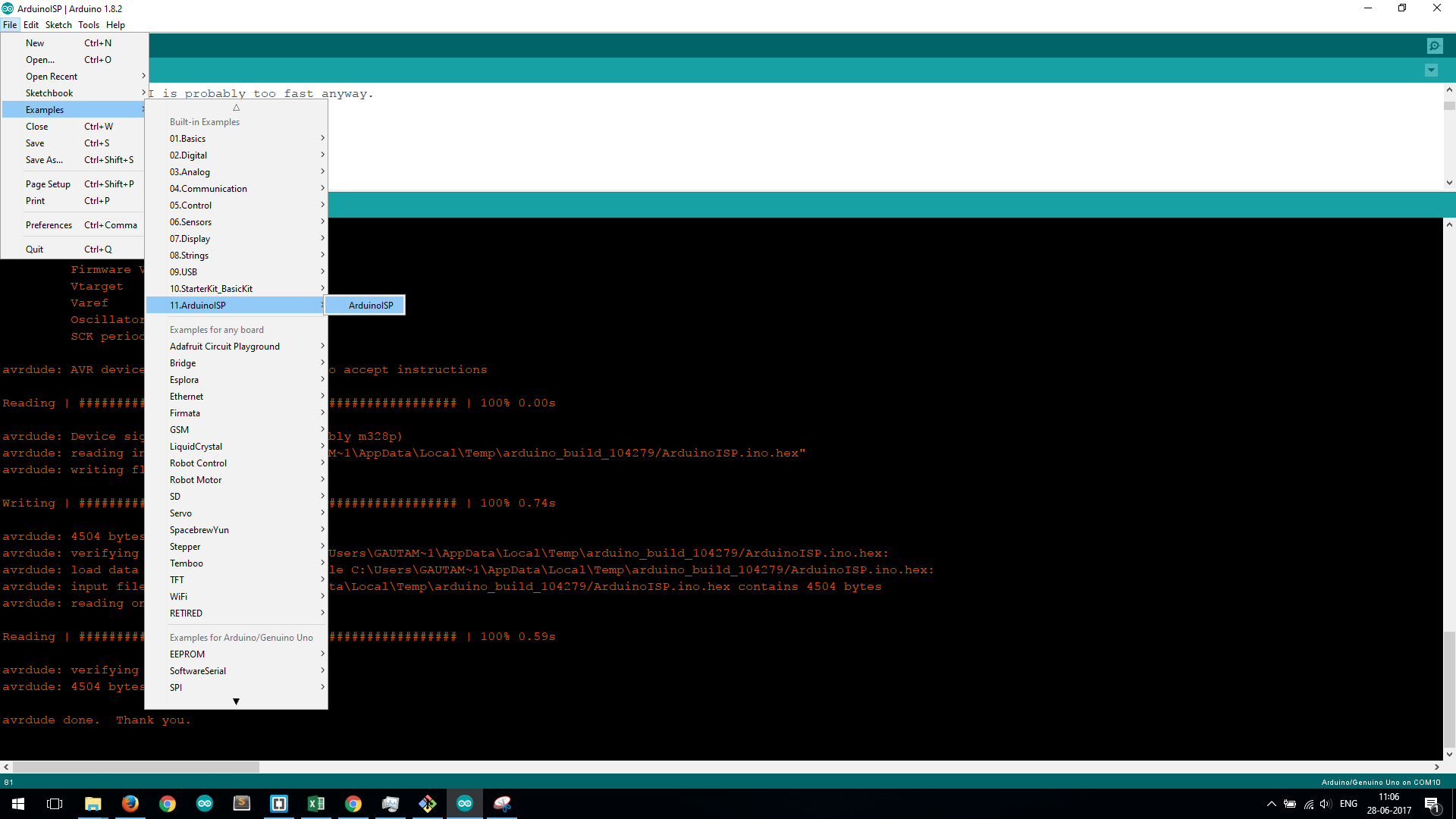The height and width of the screenshot is (819, 1456).
Task: Choose Close from the File menu
Action: point(74,127)
